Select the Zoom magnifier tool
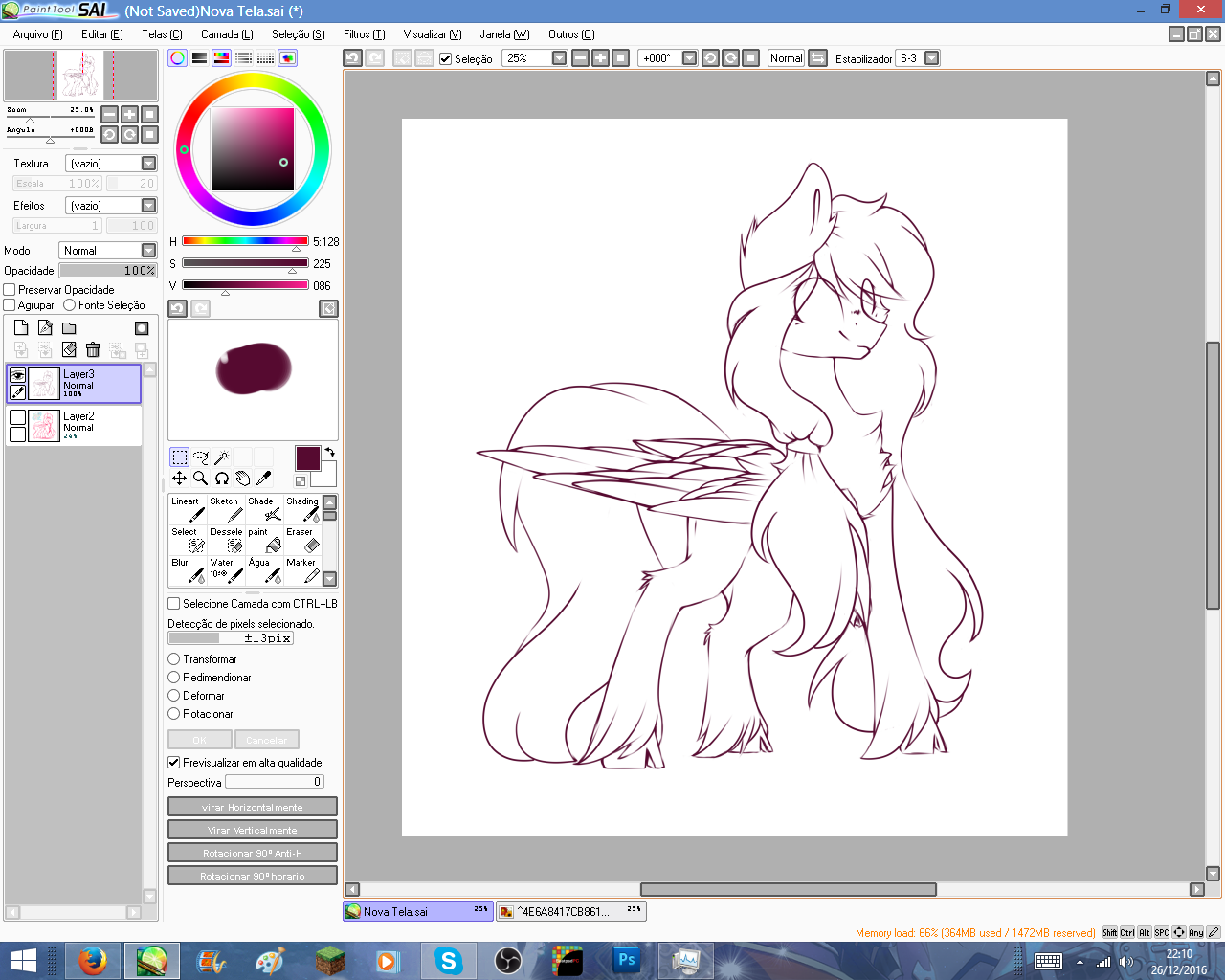 click(200, 479)
